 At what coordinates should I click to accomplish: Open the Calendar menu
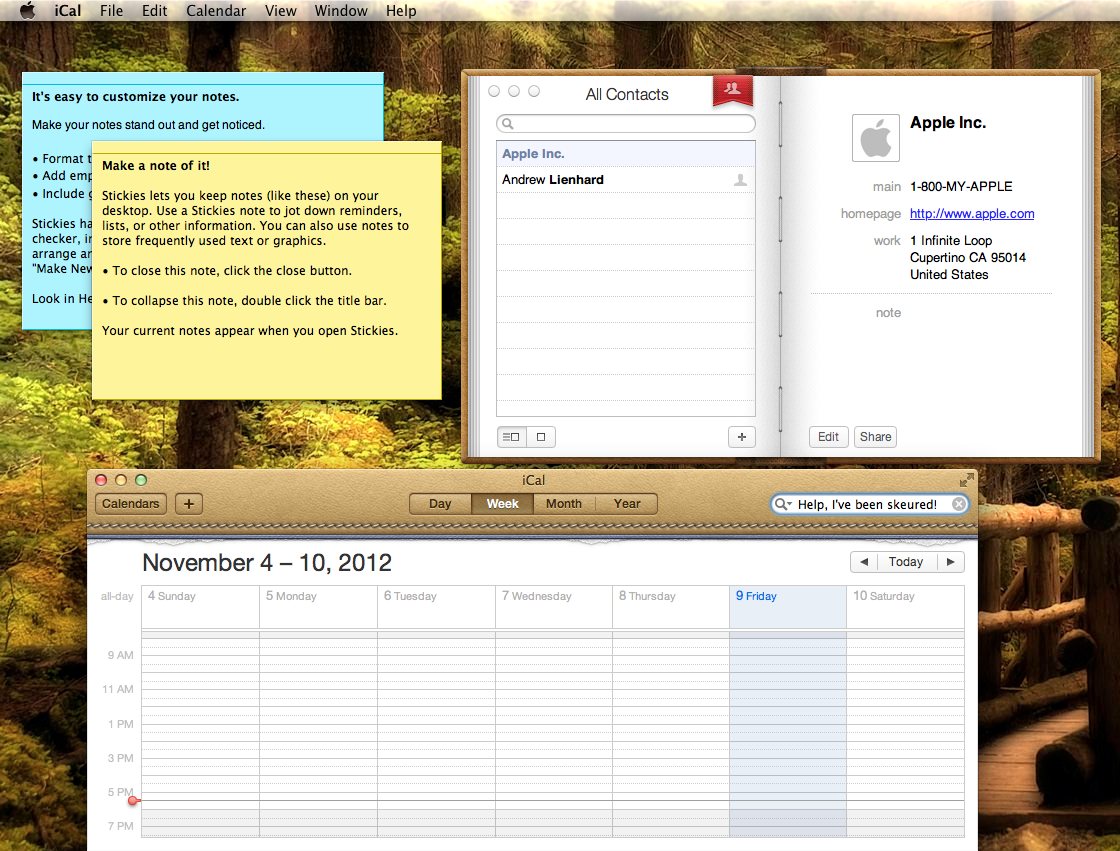pos(216,11)
